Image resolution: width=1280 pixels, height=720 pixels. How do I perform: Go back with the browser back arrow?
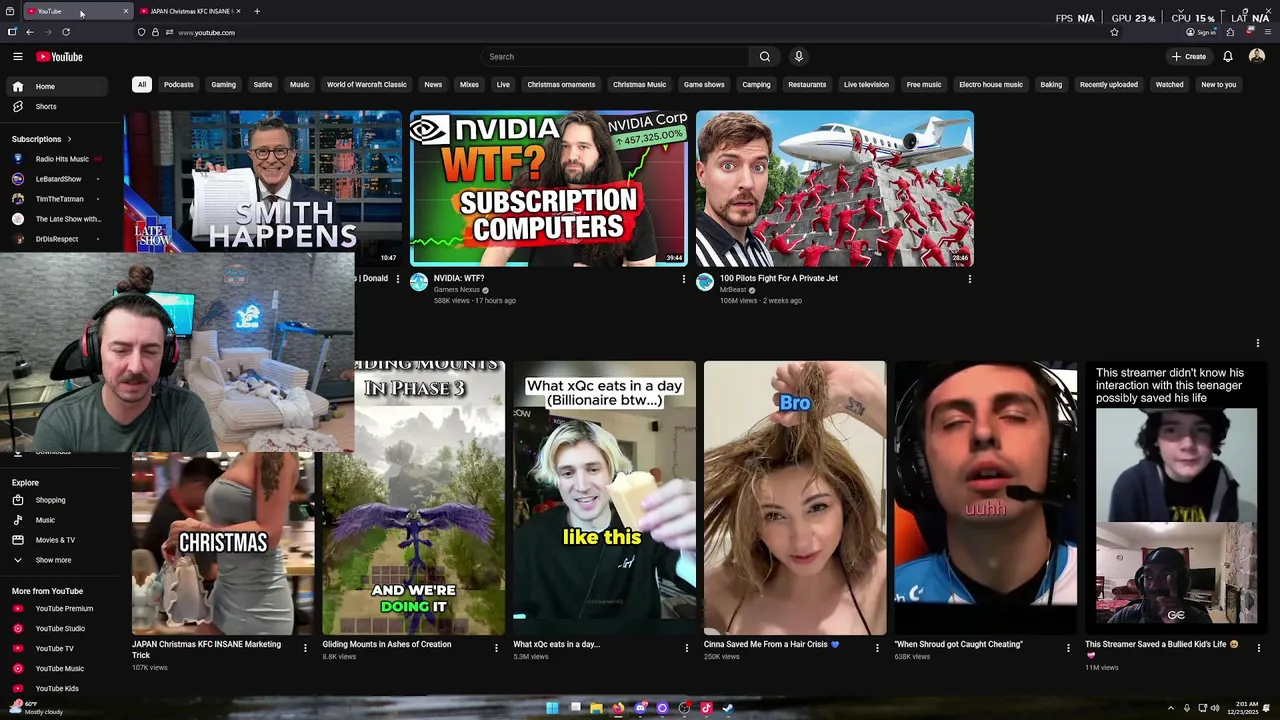[x=30, y=32]
